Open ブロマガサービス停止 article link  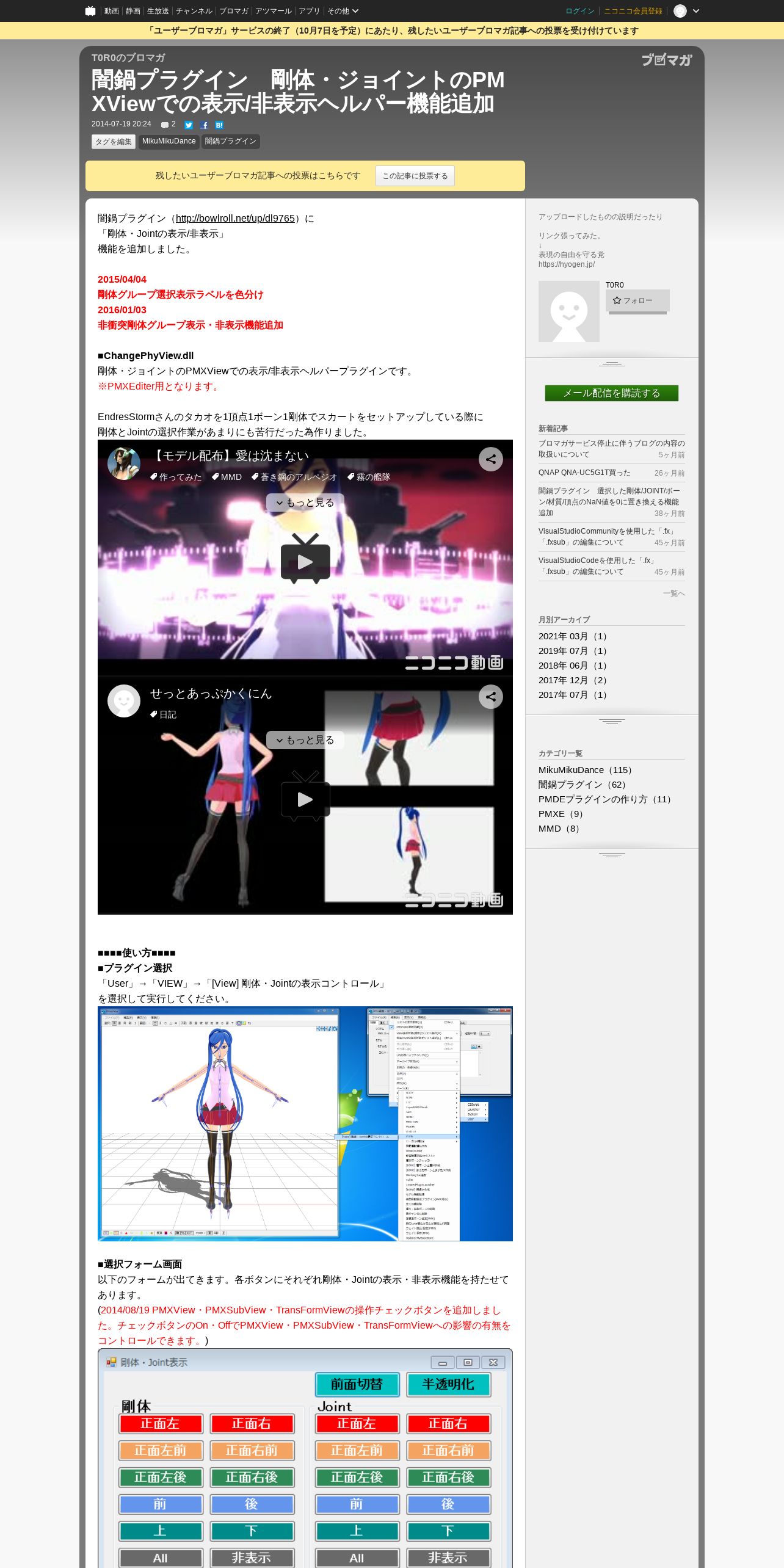click(x=612, y=449)
